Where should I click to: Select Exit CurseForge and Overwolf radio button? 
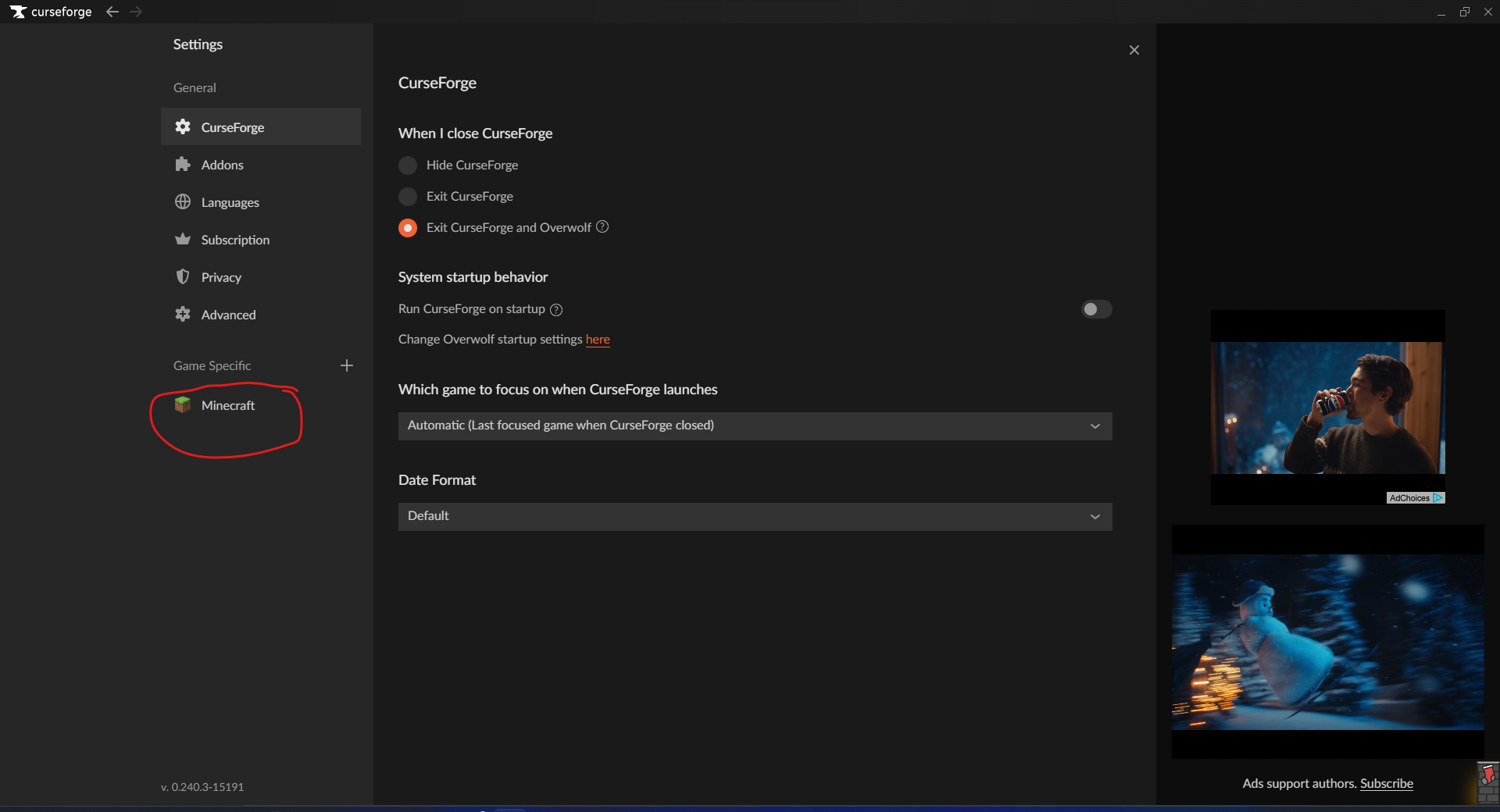click(408, 228)
